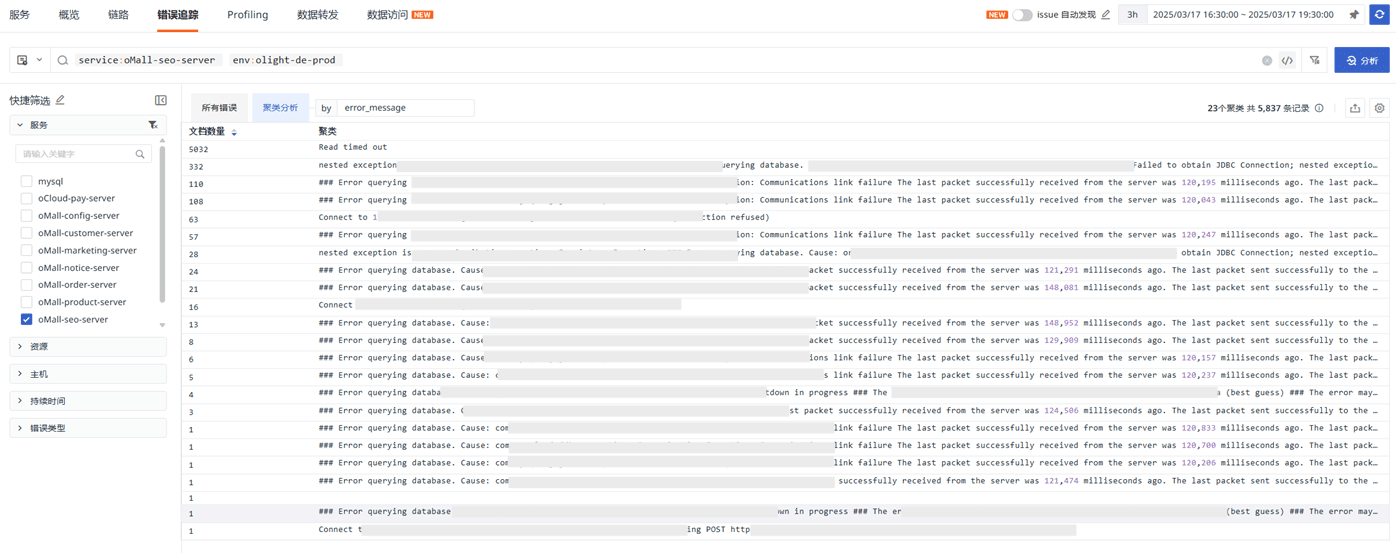Go to the Profiling top menu

click(x=247, y=15)
